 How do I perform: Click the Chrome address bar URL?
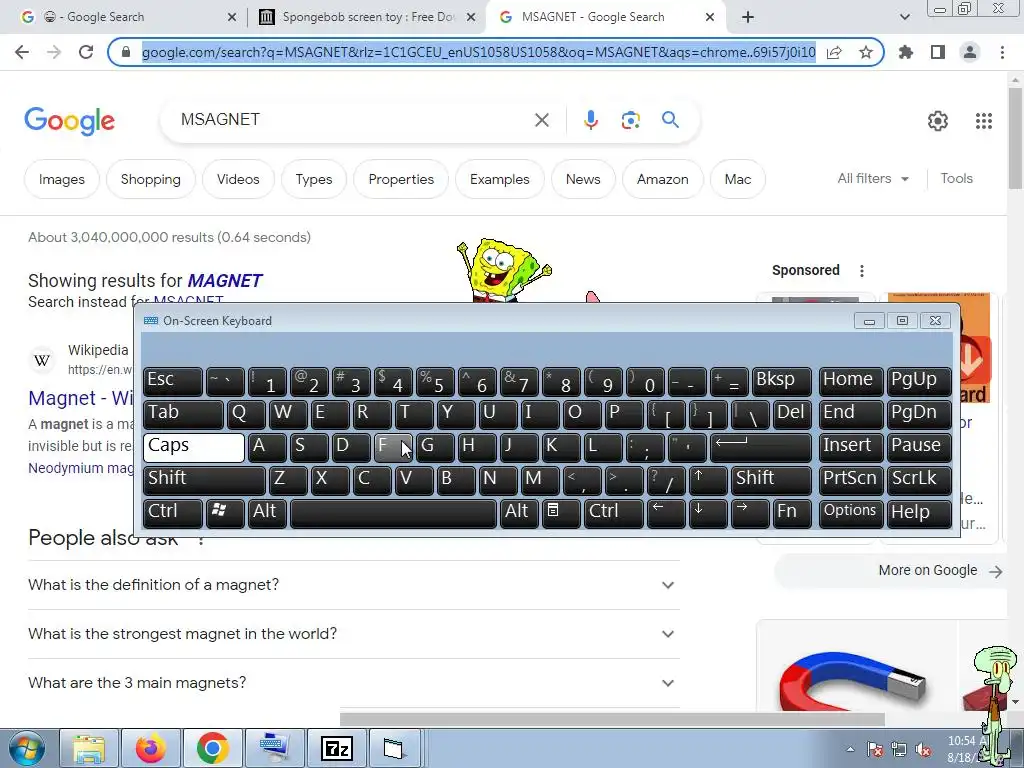tap(479, 52)
